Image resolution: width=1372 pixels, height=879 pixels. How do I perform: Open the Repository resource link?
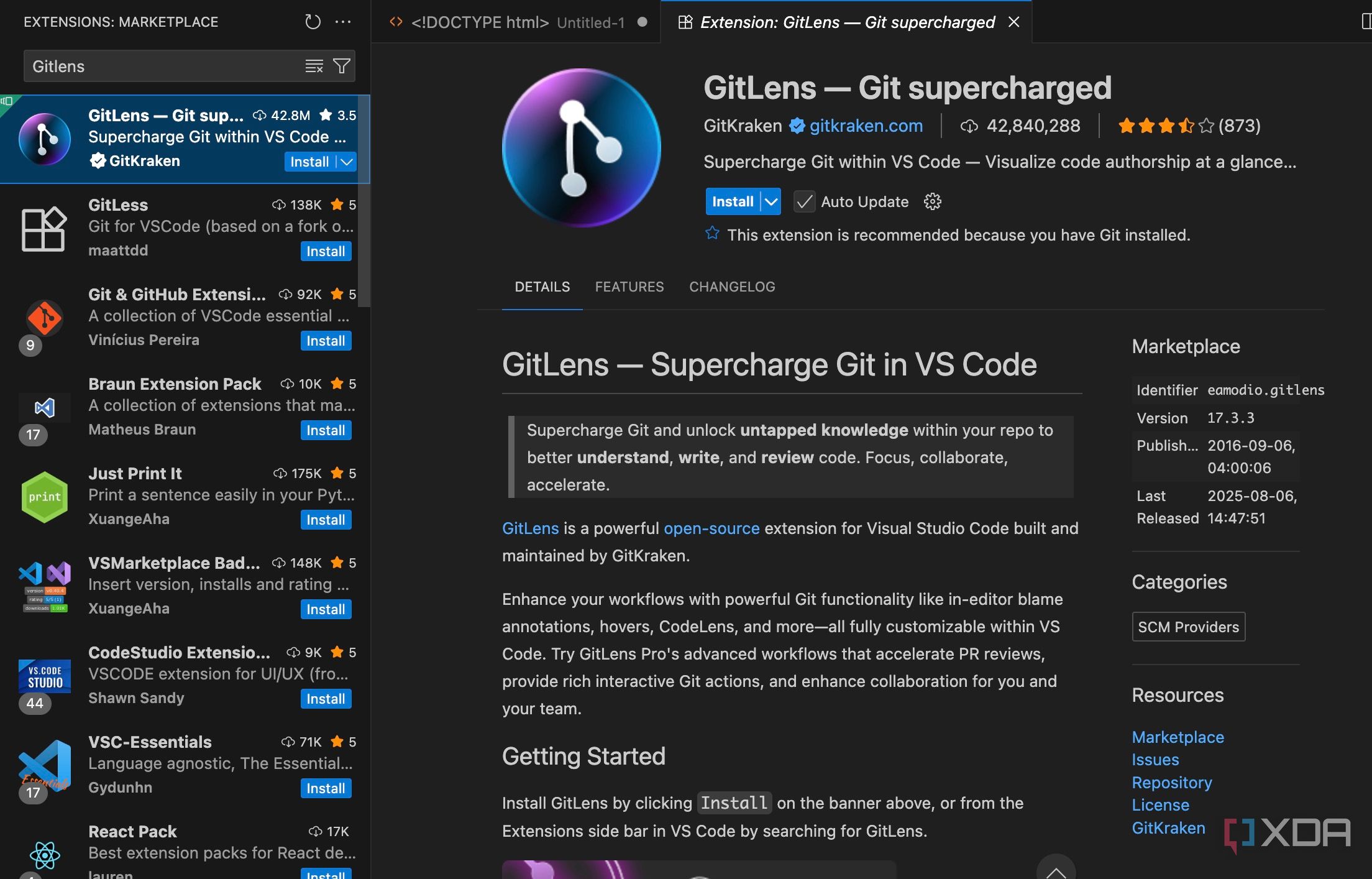(1171, 782)
